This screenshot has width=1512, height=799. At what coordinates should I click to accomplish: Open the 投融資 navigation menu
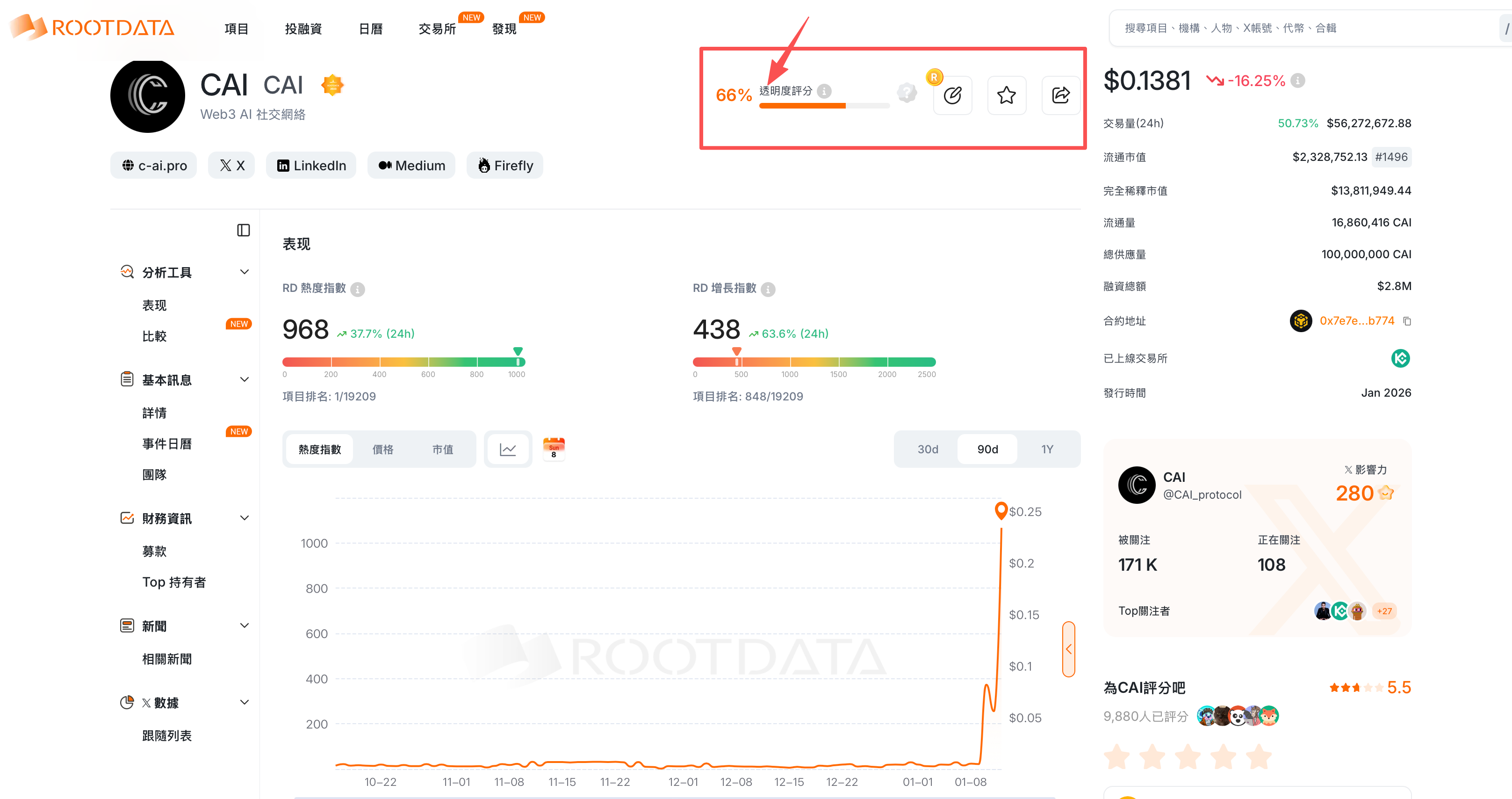point(303,29)
